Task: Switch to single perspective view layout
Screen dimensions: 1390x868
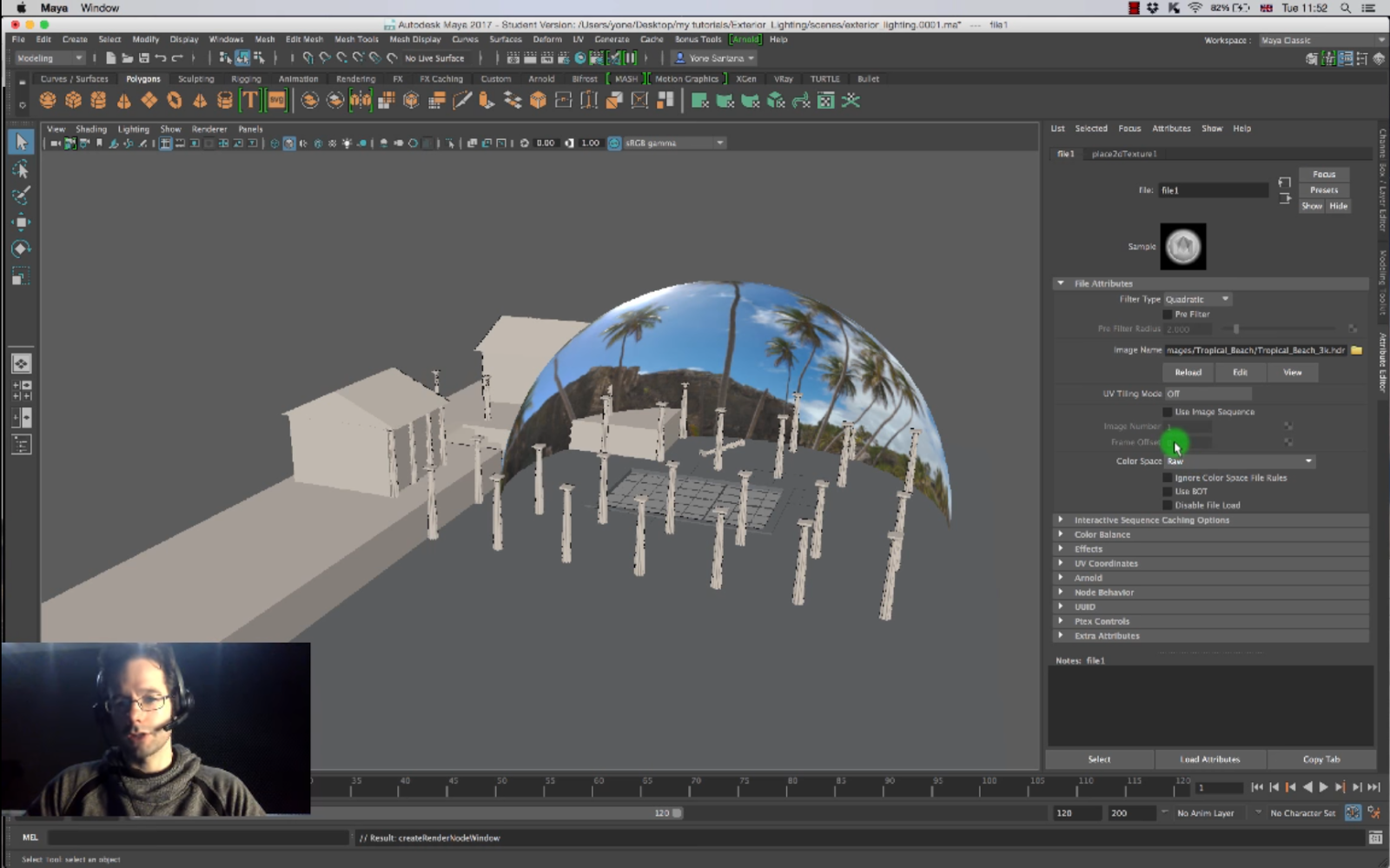Action: [22, 363]
